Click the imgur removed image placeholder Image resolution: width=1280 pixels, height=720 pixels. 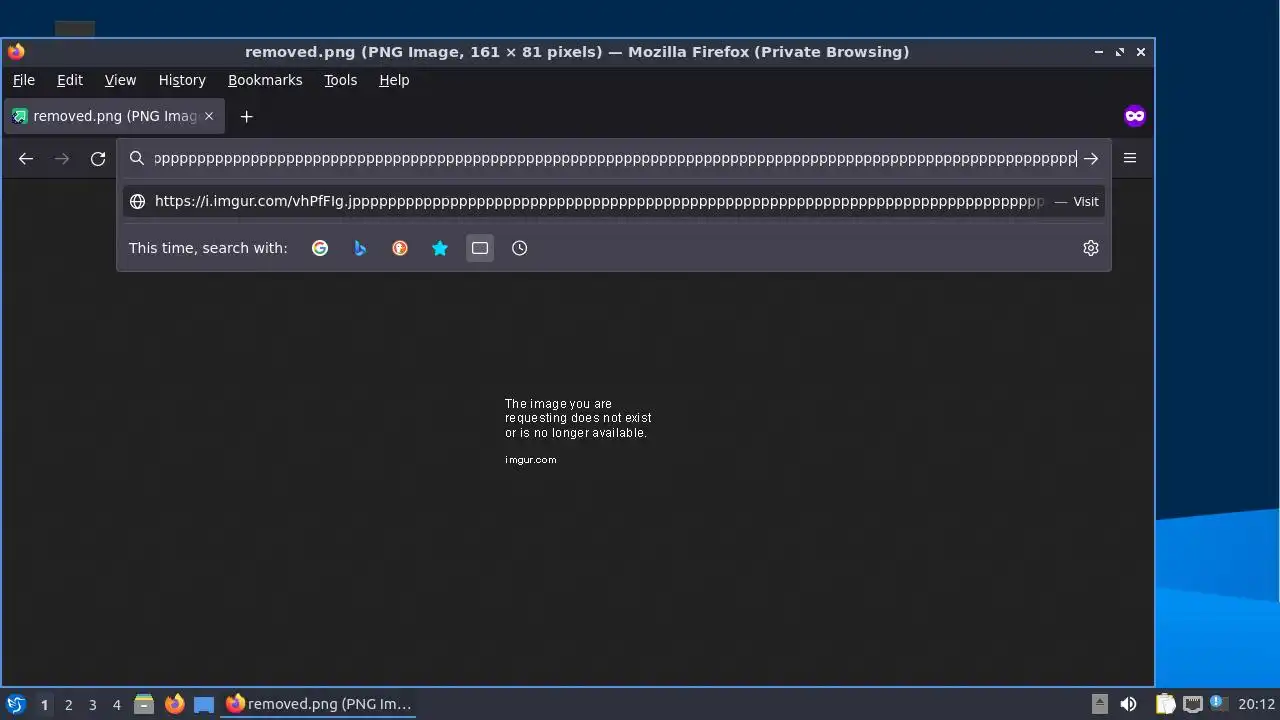click(x=578, y=432)
